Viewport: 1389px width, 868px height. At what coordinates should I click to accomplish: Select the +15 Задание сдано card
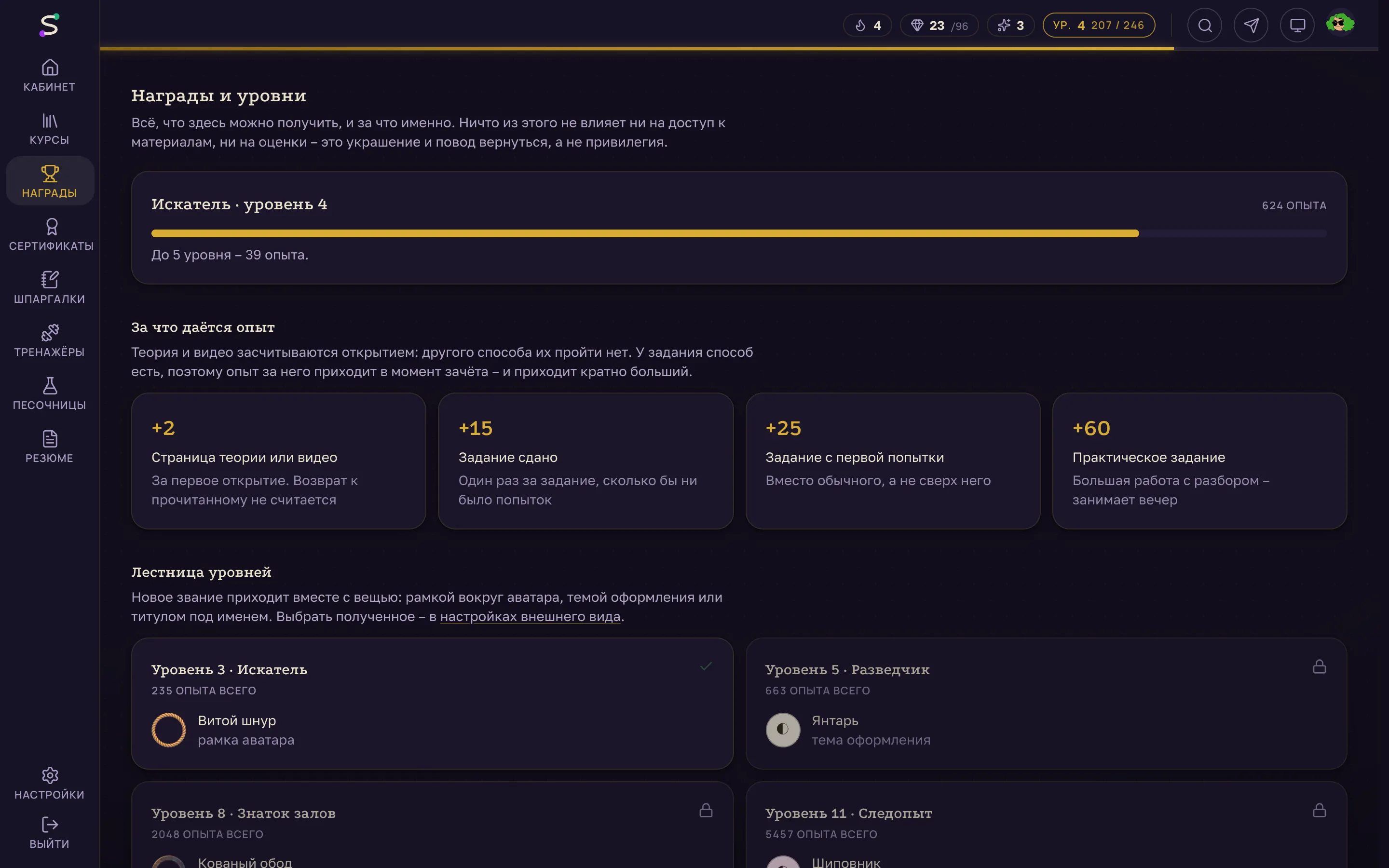click(586, 461)
